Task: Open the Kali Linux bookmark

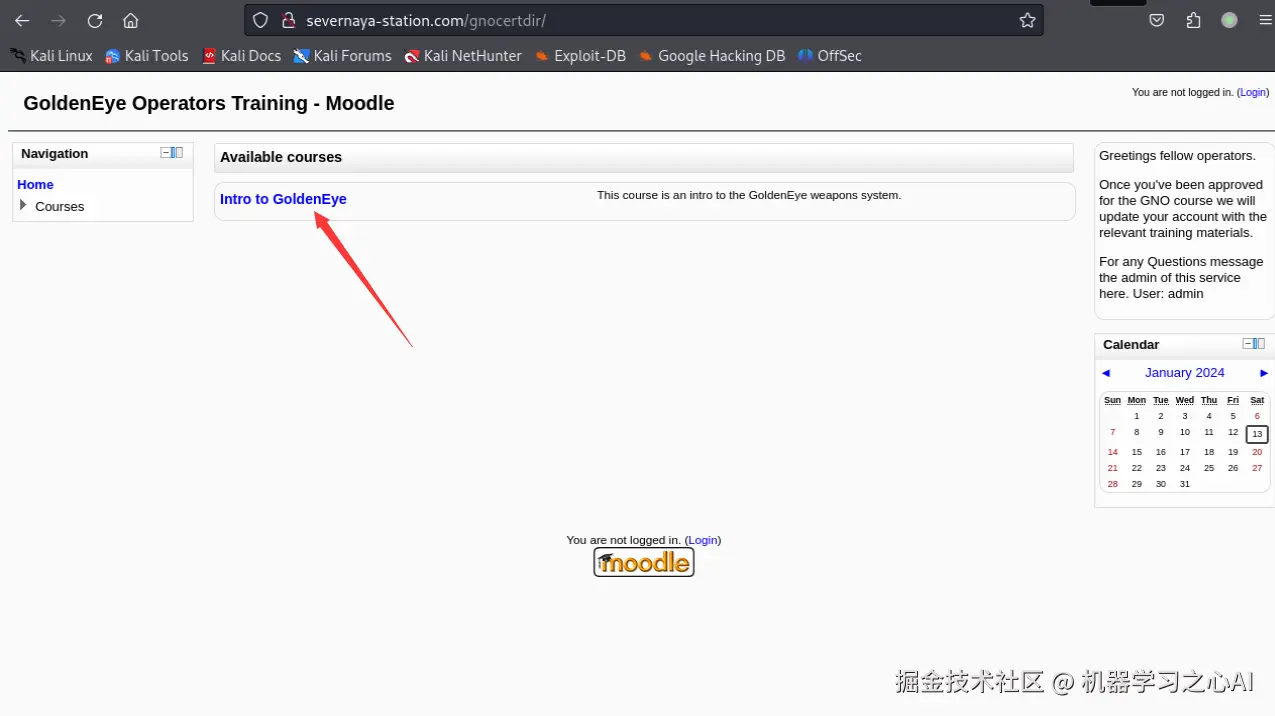Action: 51,56
